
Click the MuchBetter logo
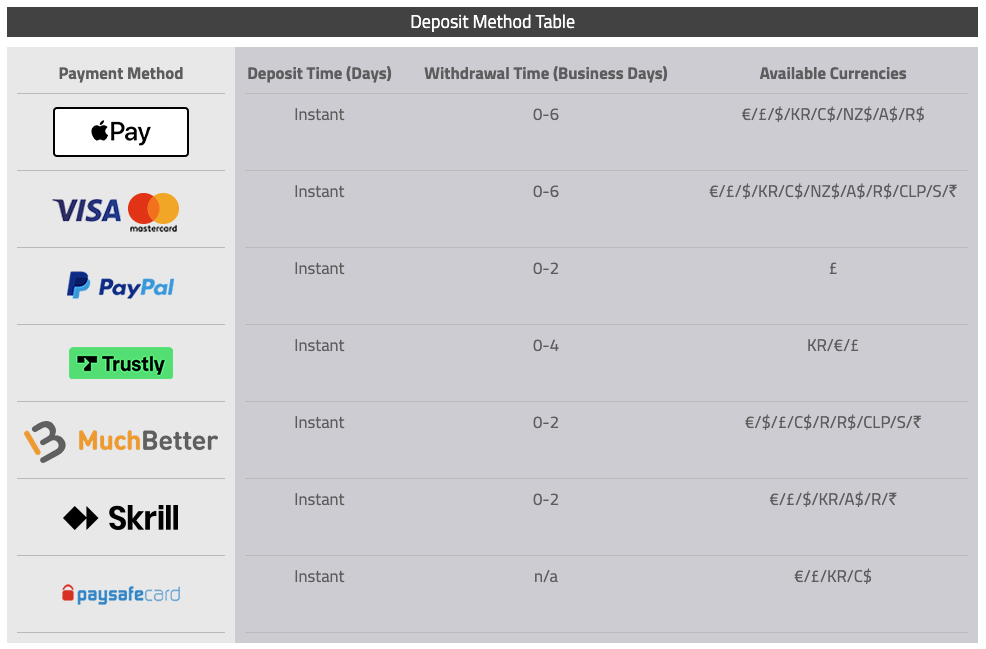click(121, 441)
